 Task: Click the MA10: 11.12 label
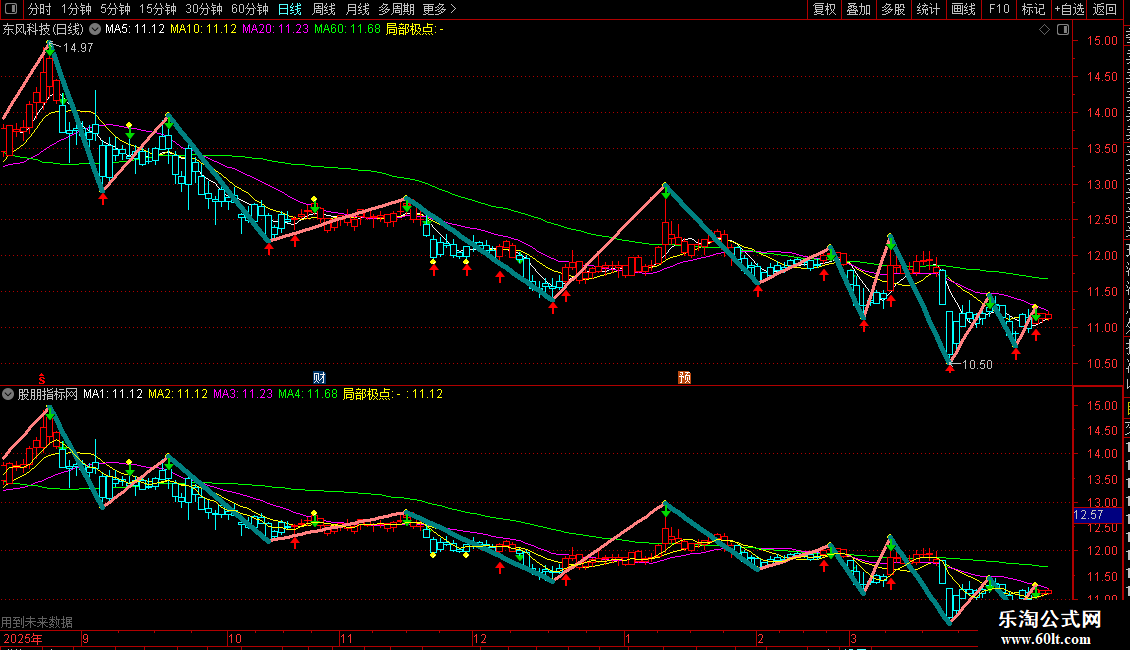point(203,29)
